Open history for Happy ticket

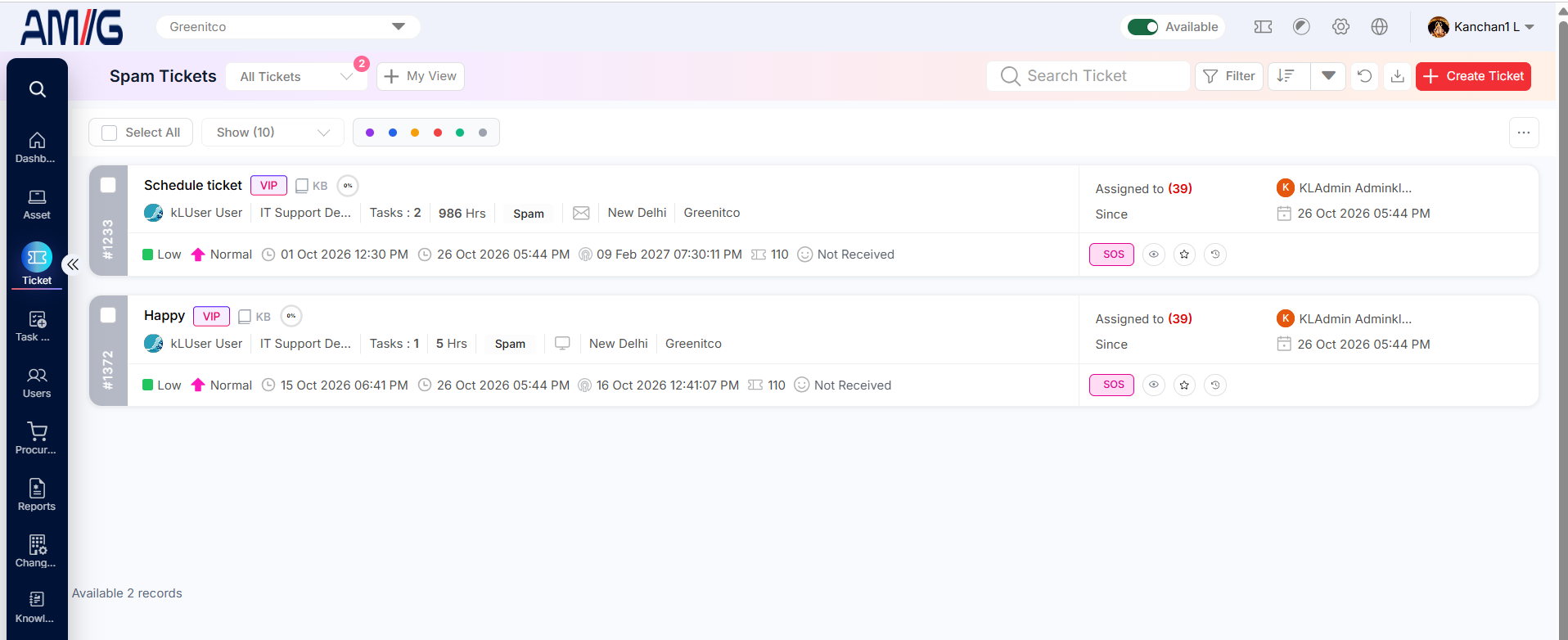tap(1215, 385)
